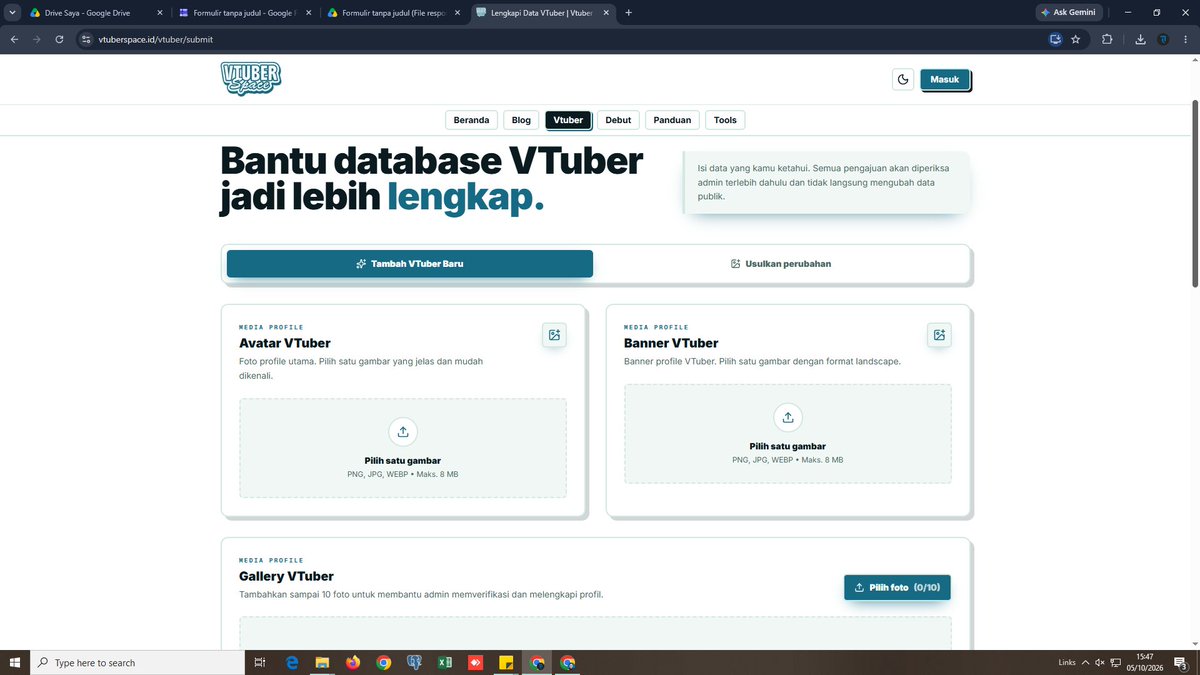Screen dimensions: 1200x675
Task: Open Excel from taskbar
Action: (x=446, y=662)
